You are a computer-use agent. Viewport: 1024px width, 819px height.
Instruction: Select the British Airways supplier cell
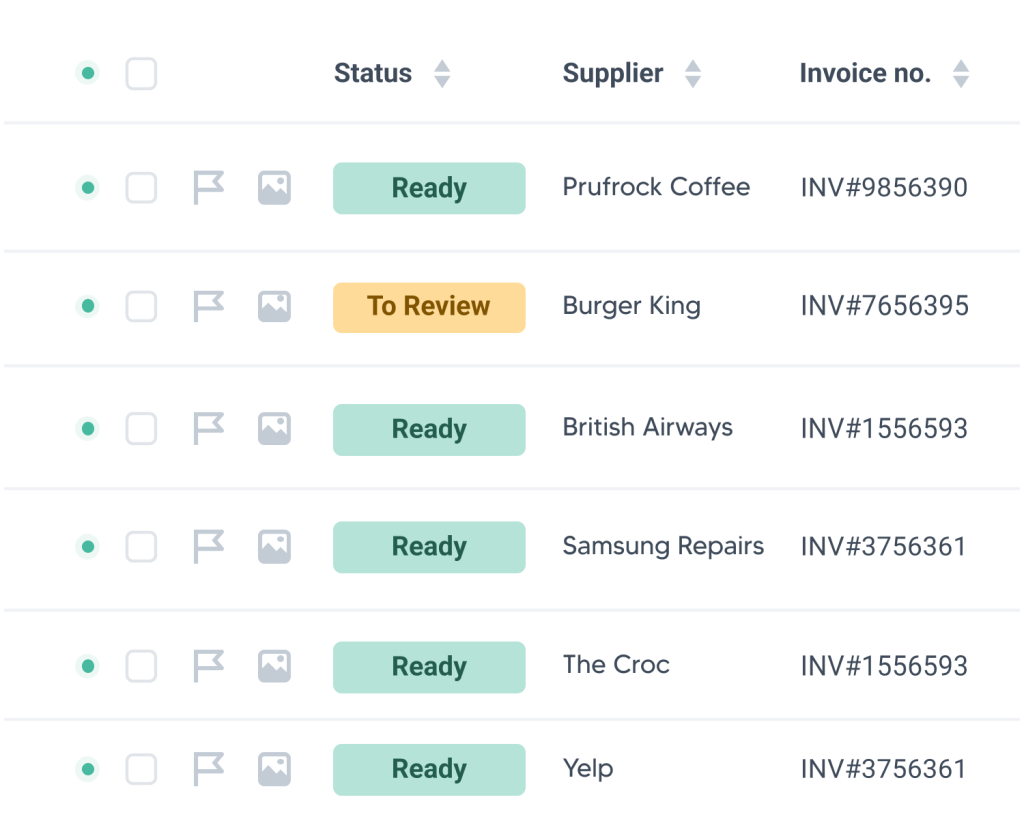[x=647, y=427]
